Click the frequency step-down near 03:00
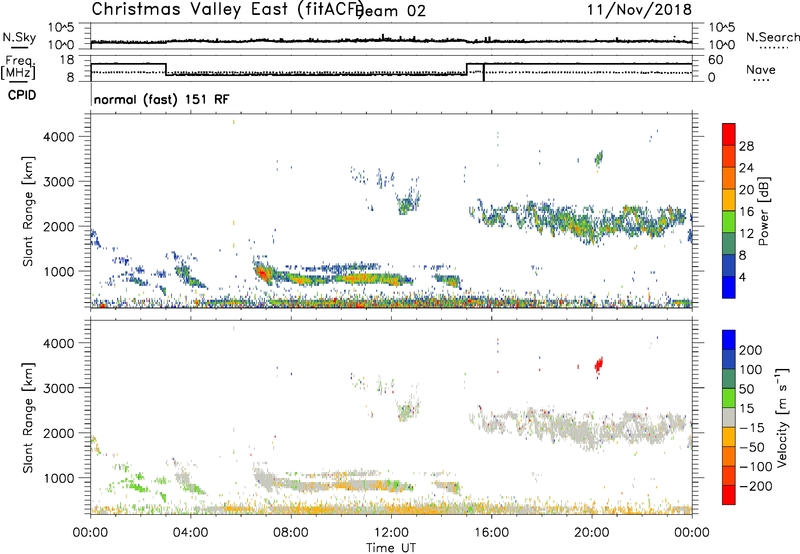The height and width of the screenshot is (554, 800). 166,69
